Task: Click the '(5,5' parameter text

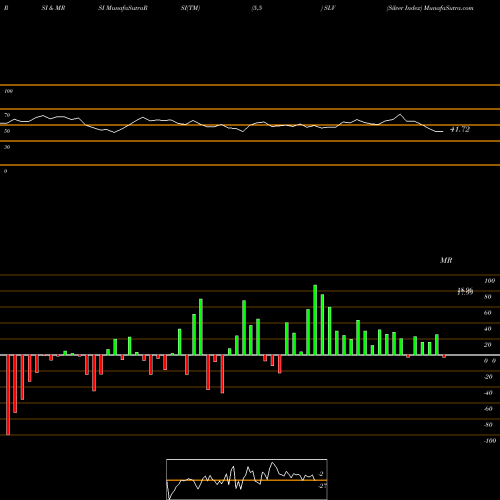Action: pyautogui.click(x=257, y=8)
